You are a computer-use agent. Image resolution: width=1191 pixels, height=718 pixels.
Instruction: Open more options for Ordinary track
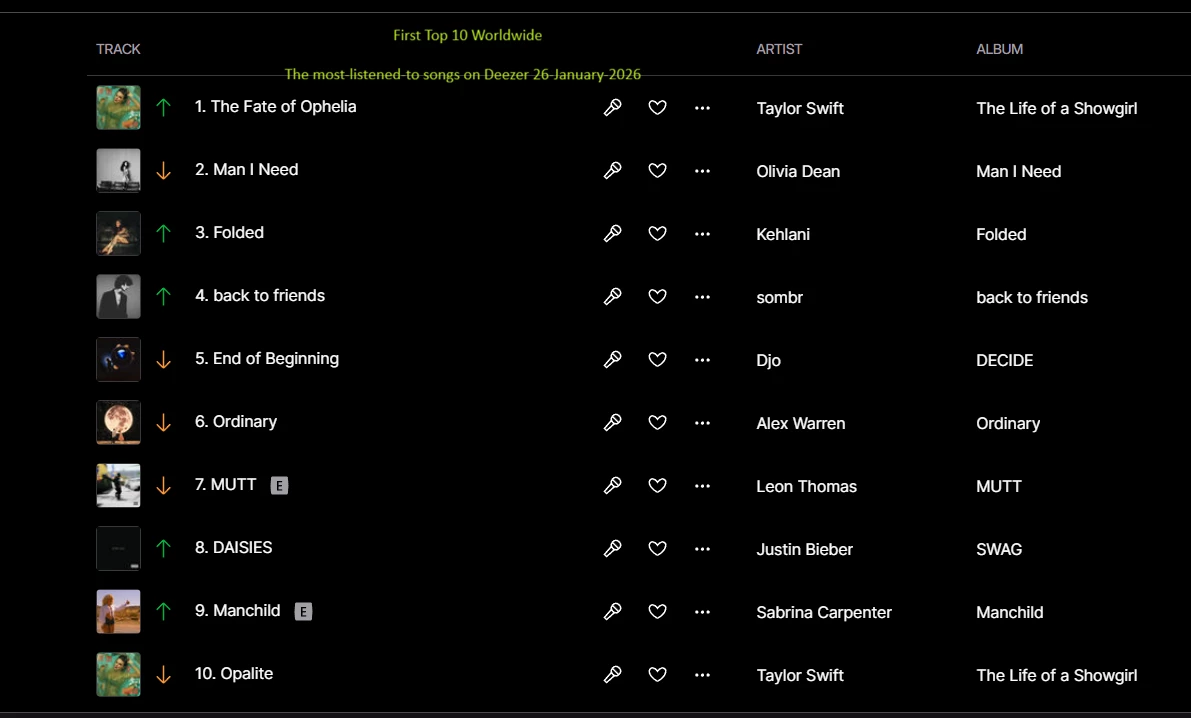point(702,423)
